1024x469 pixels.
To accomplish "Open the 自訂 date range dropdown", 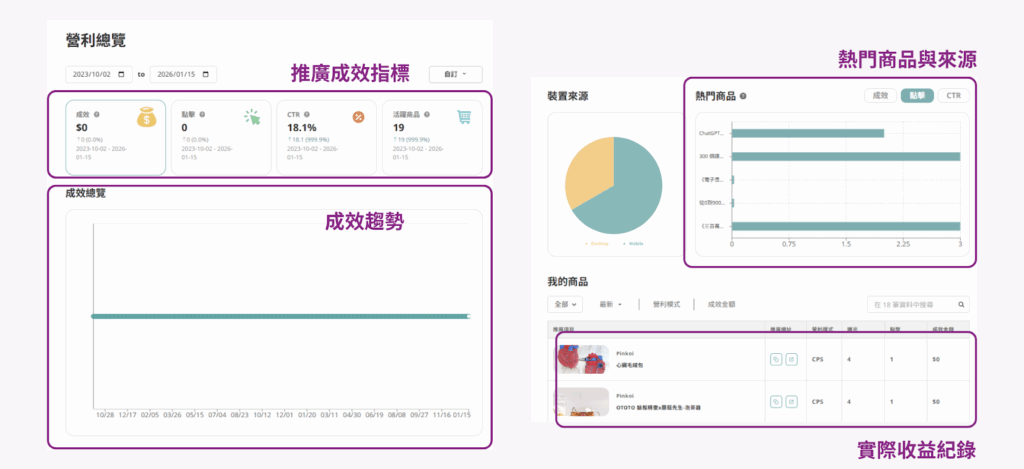I will (455, 74).
